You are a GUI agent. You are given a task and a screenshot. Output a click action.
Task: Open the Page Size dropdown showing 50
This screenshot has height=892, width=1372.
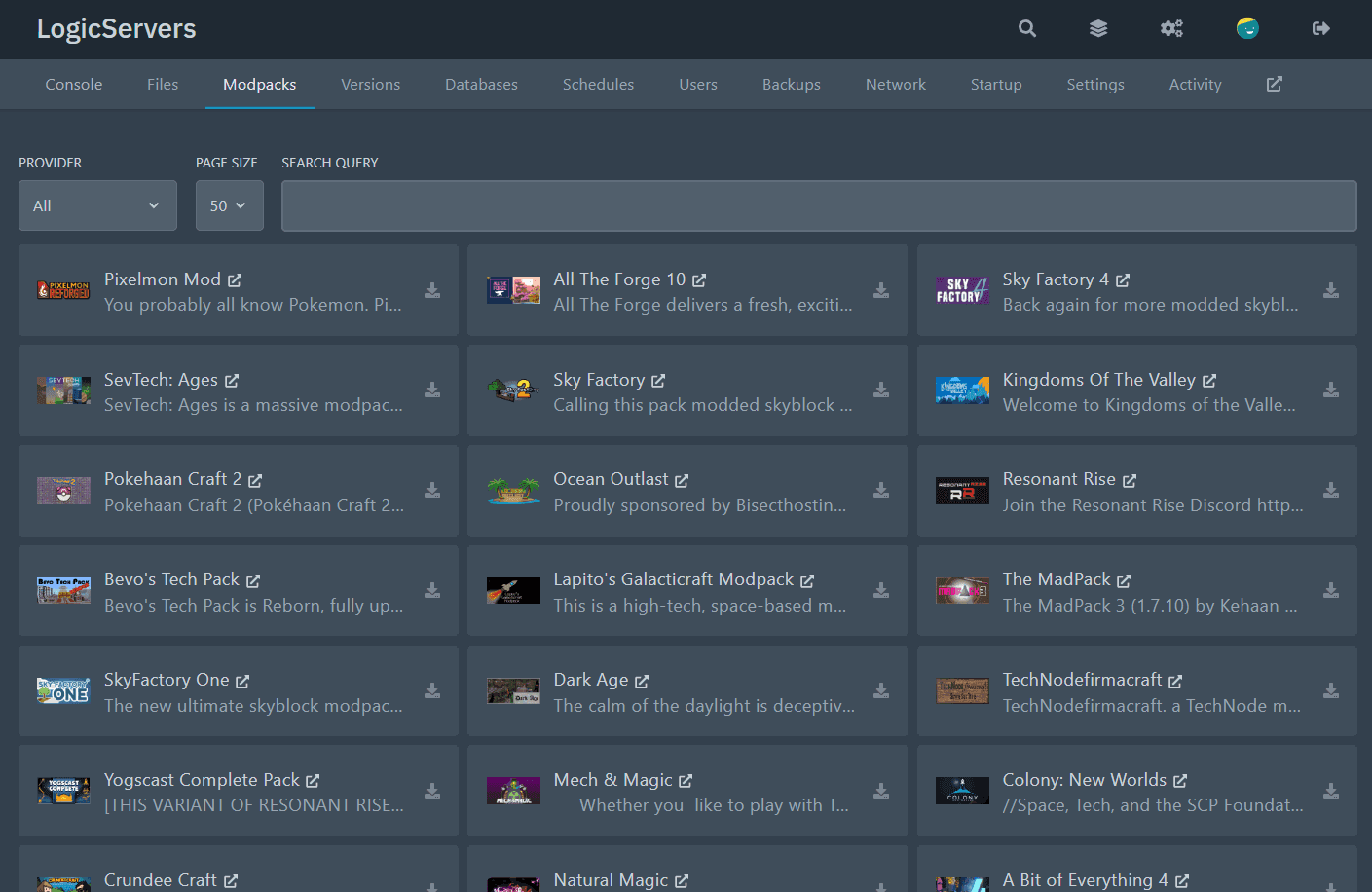[x=230, y=205]
